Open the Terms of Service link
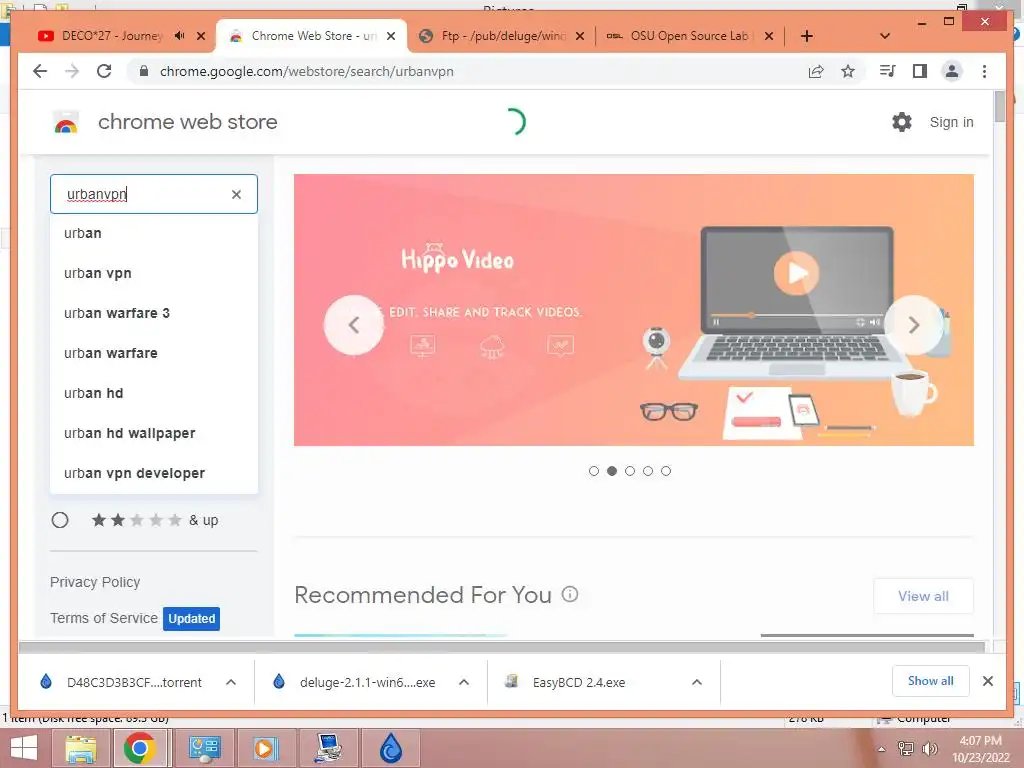 click(x=104, y=618)
